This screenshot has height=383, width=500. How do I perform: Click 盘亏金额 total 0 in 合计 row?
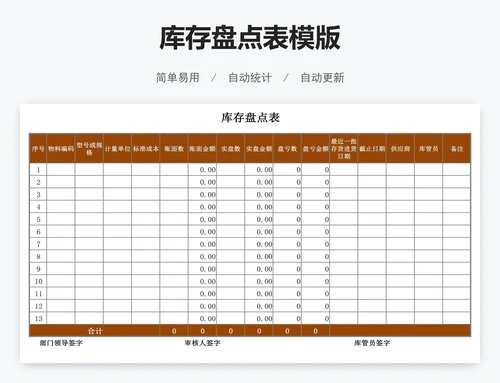pos(316,331)
